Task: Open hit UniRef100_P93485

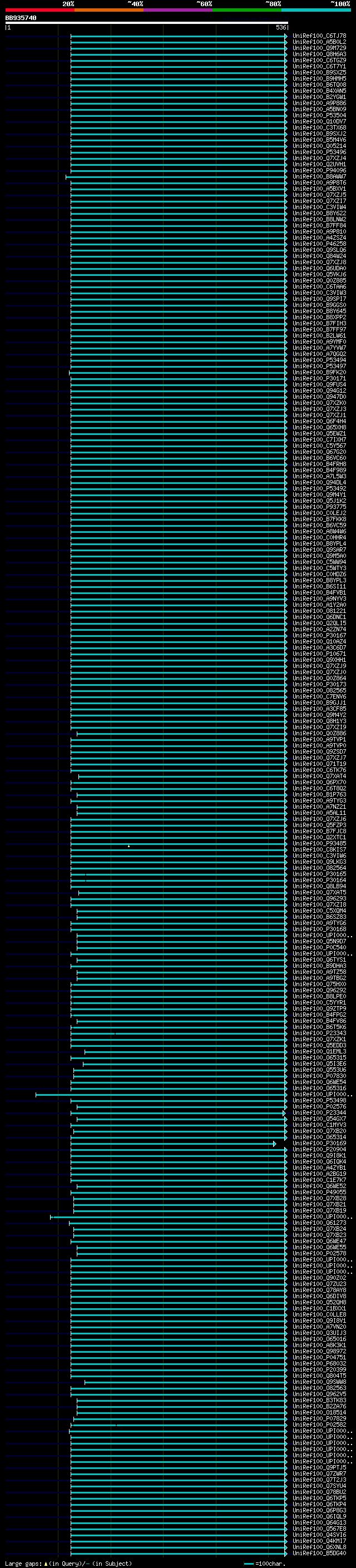Action: pos(319,844)
